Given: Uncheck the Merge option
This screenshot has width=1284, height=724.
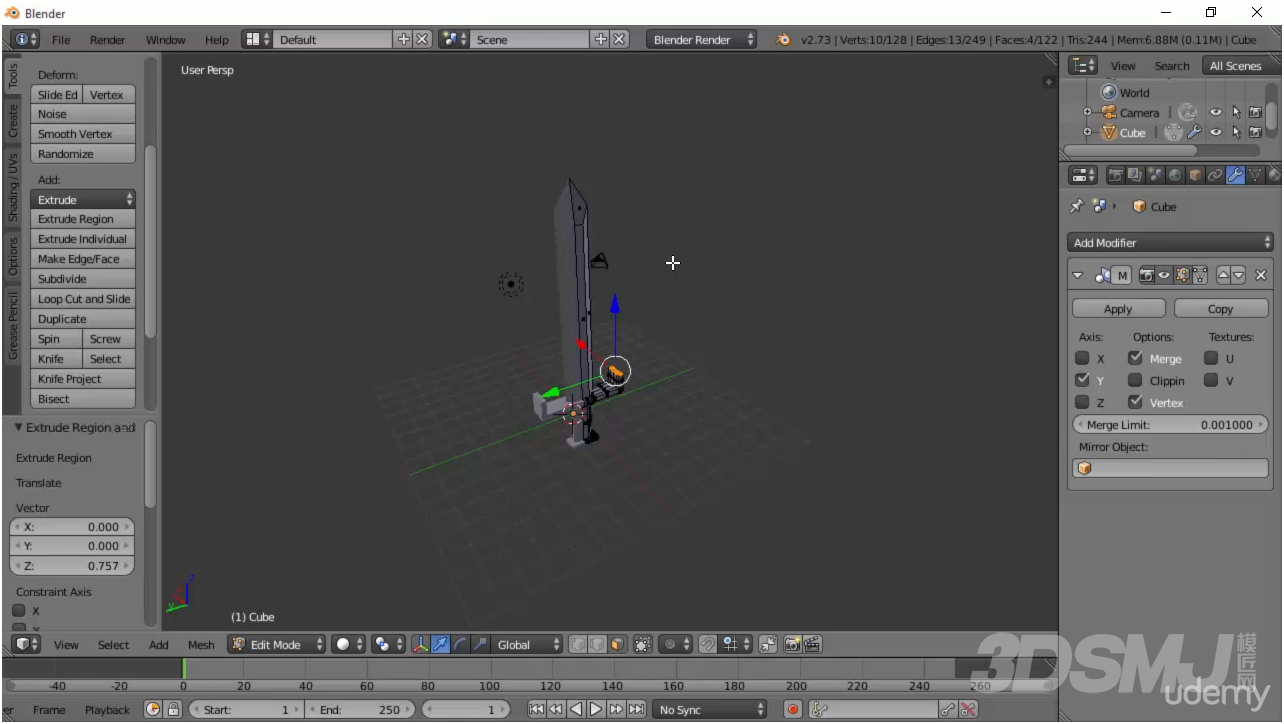Looking at the screenshot, I should point(1135,358).
